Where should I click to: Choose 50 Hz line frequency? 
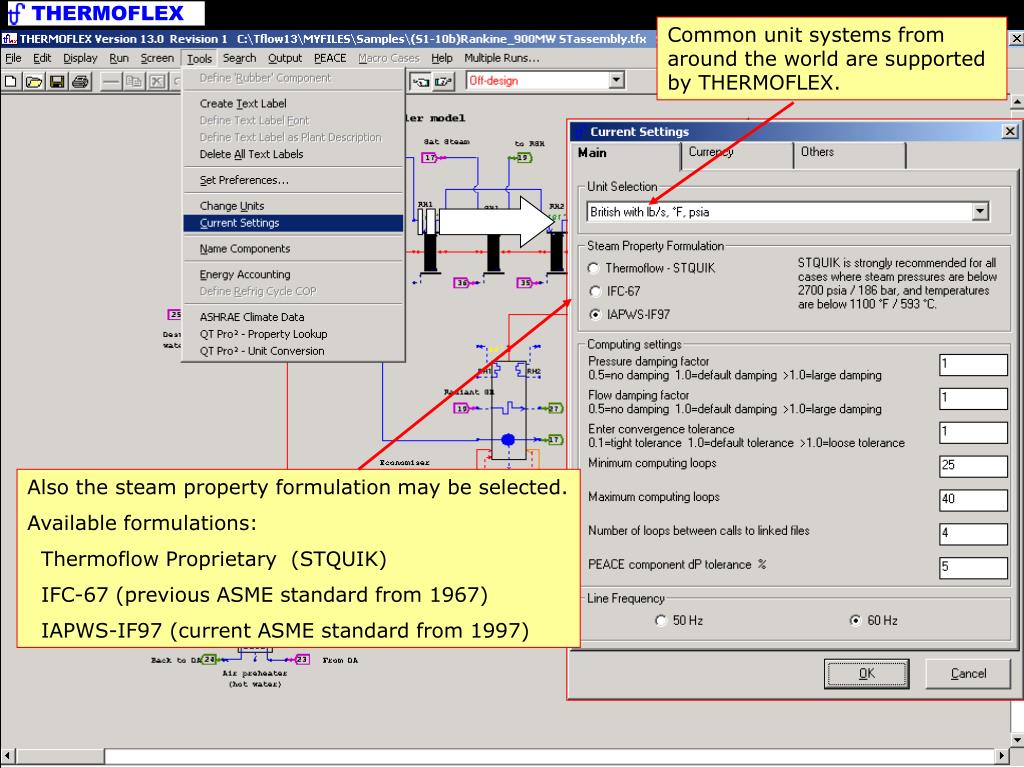click(x=660, y=620)
